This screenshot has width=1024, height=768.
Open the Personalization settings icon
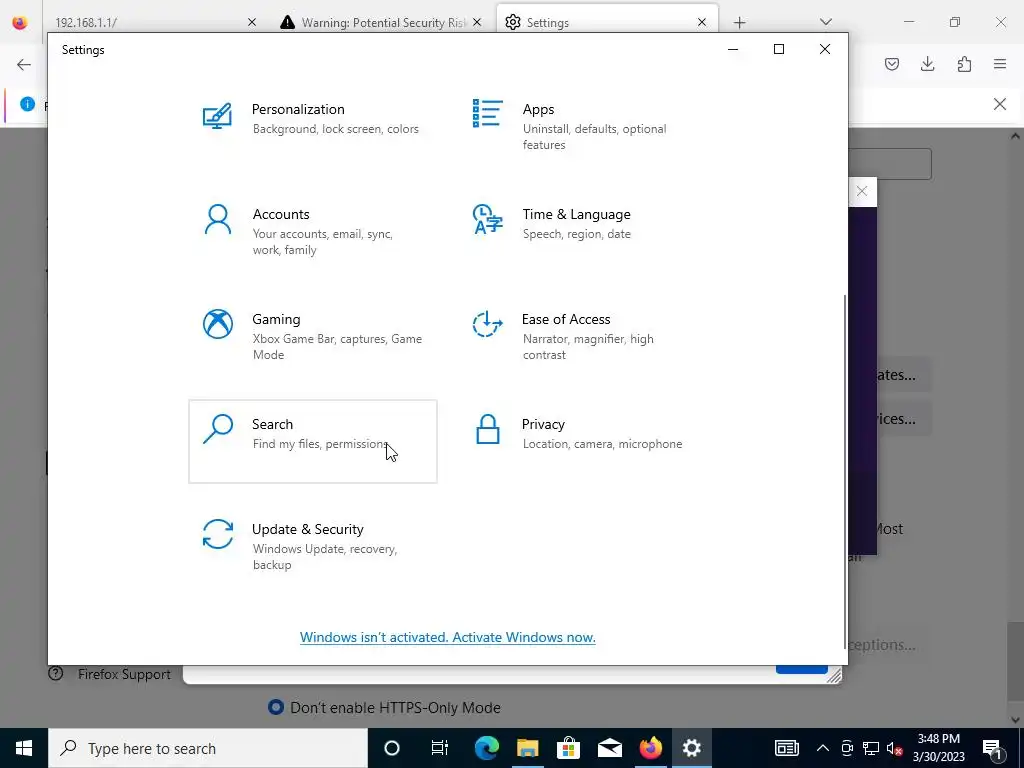[217, 117]
